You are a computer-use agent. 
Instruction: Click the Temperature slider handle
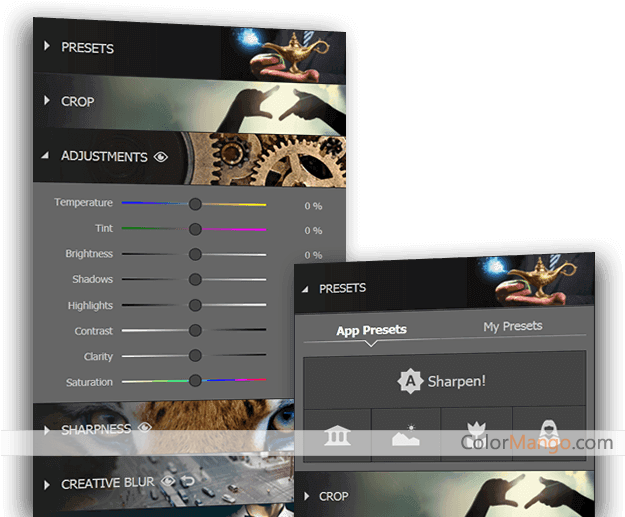[195, 203]
